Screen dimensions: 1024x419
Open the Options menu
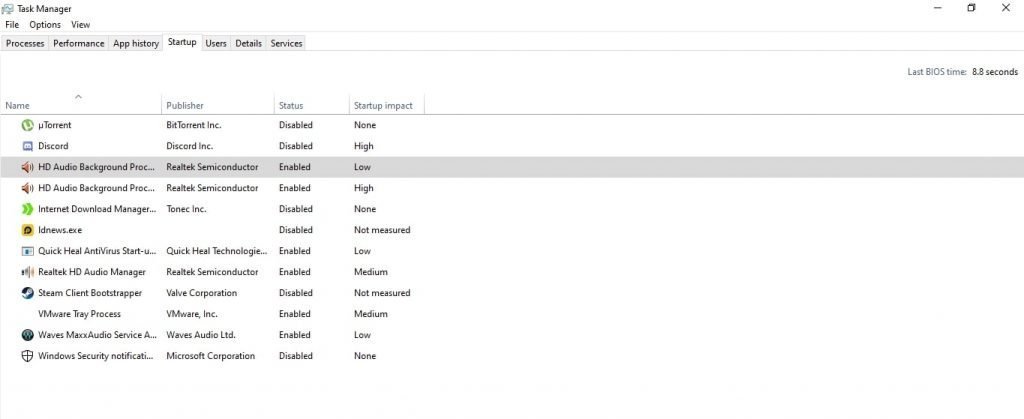[x=44, y=24]
